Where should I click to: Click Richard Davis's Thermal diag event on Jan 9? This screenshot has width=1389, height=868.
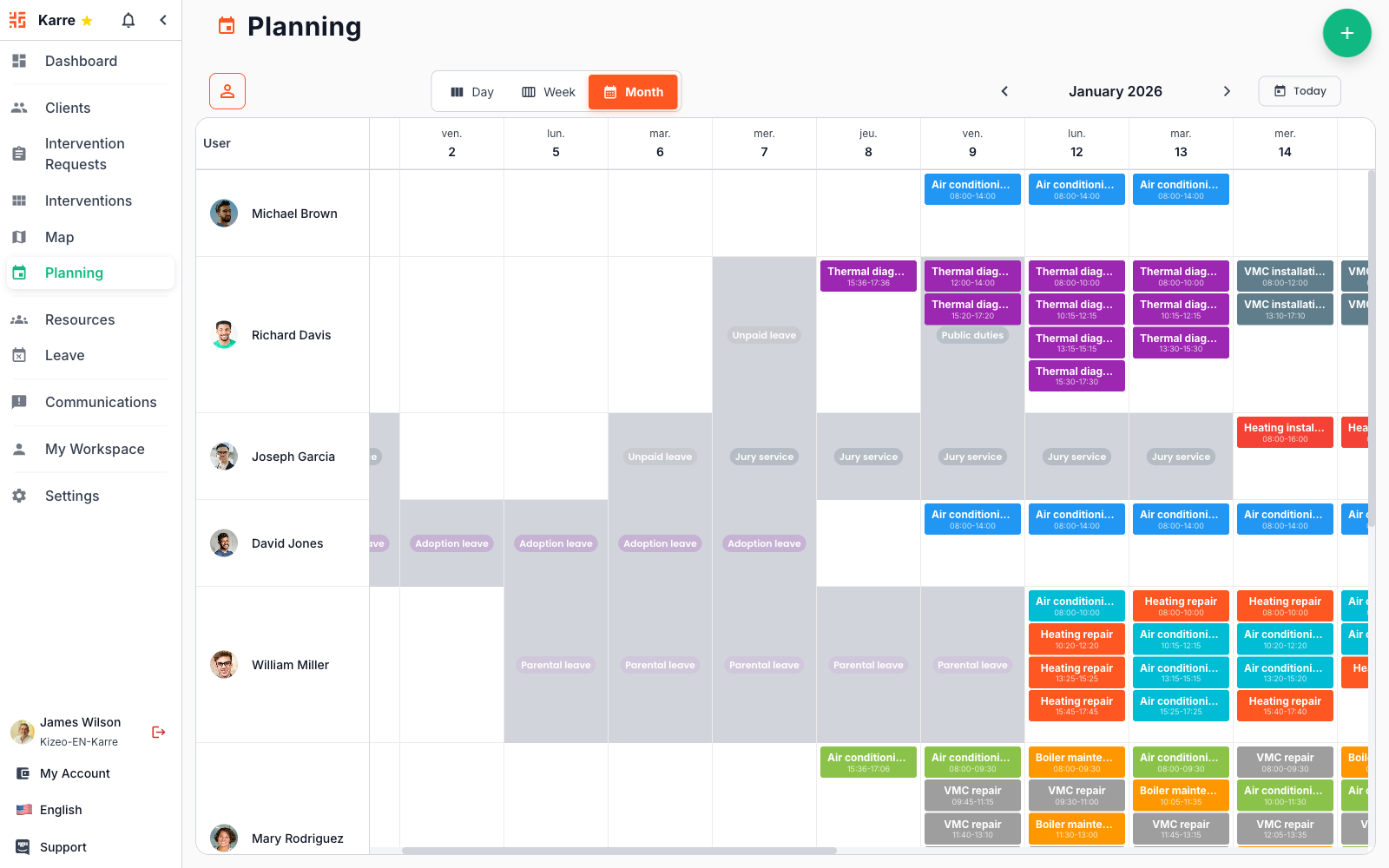[972, 275]
